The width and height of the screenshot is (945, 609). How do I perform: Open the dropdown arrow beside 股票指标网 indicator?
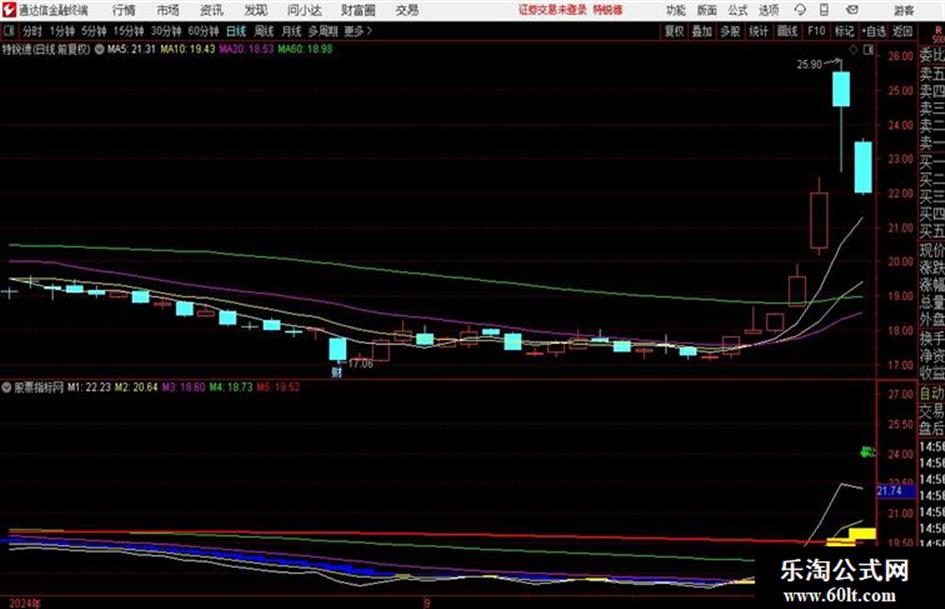coord(6,388)
